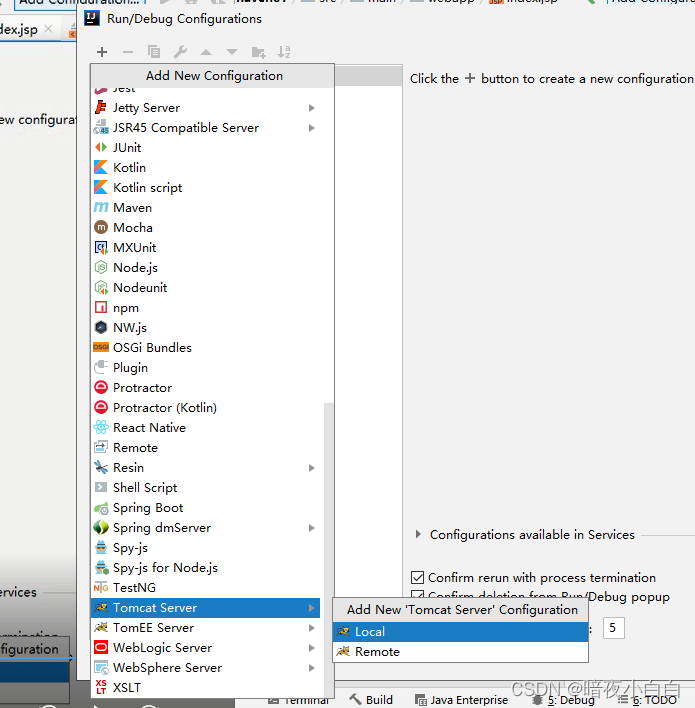
Task: Expand Configurations available in Services section
Action: (418, 534)
